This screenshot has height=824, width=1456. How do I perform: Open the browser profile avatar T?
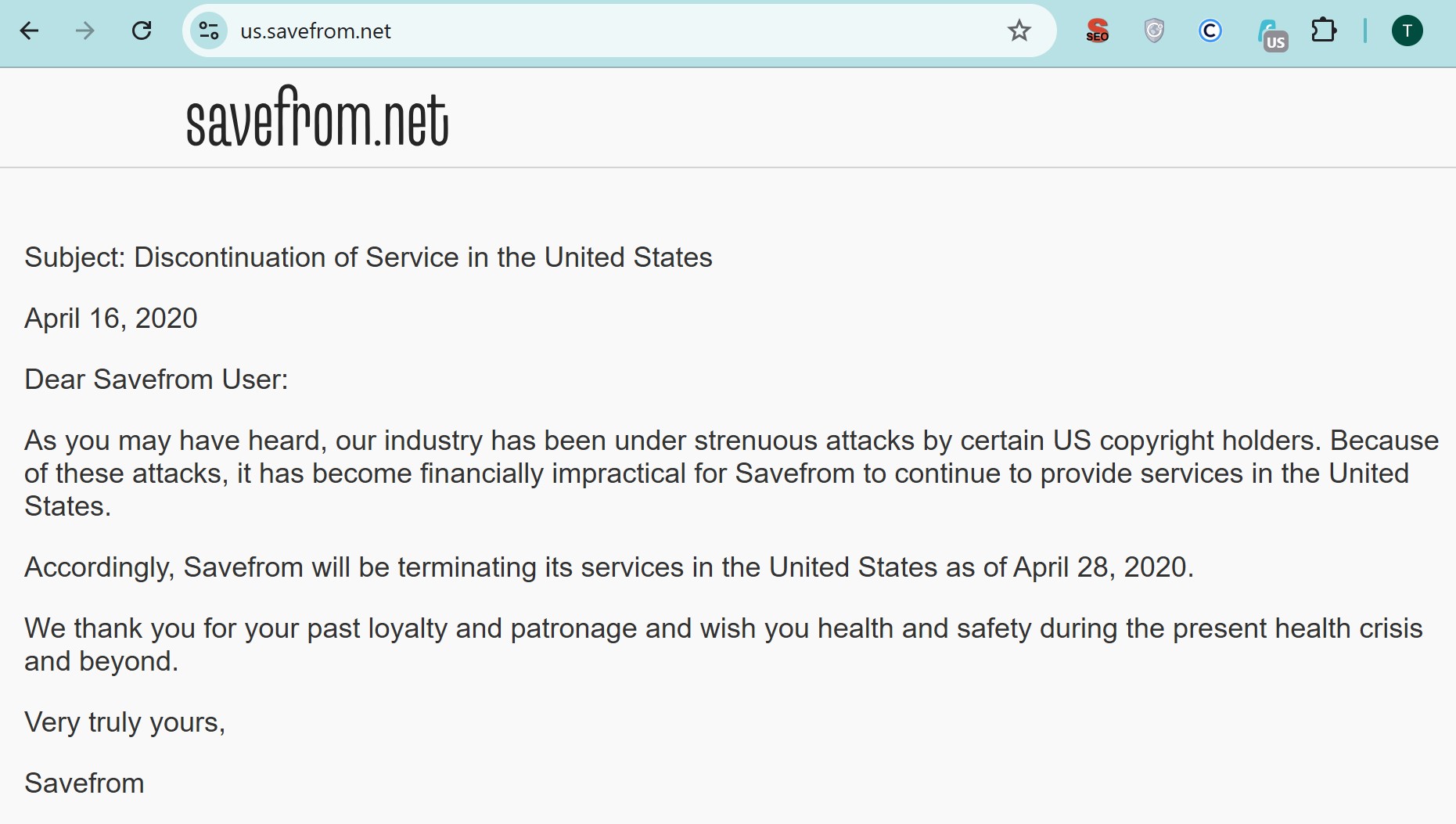(x=1407, y=31)
